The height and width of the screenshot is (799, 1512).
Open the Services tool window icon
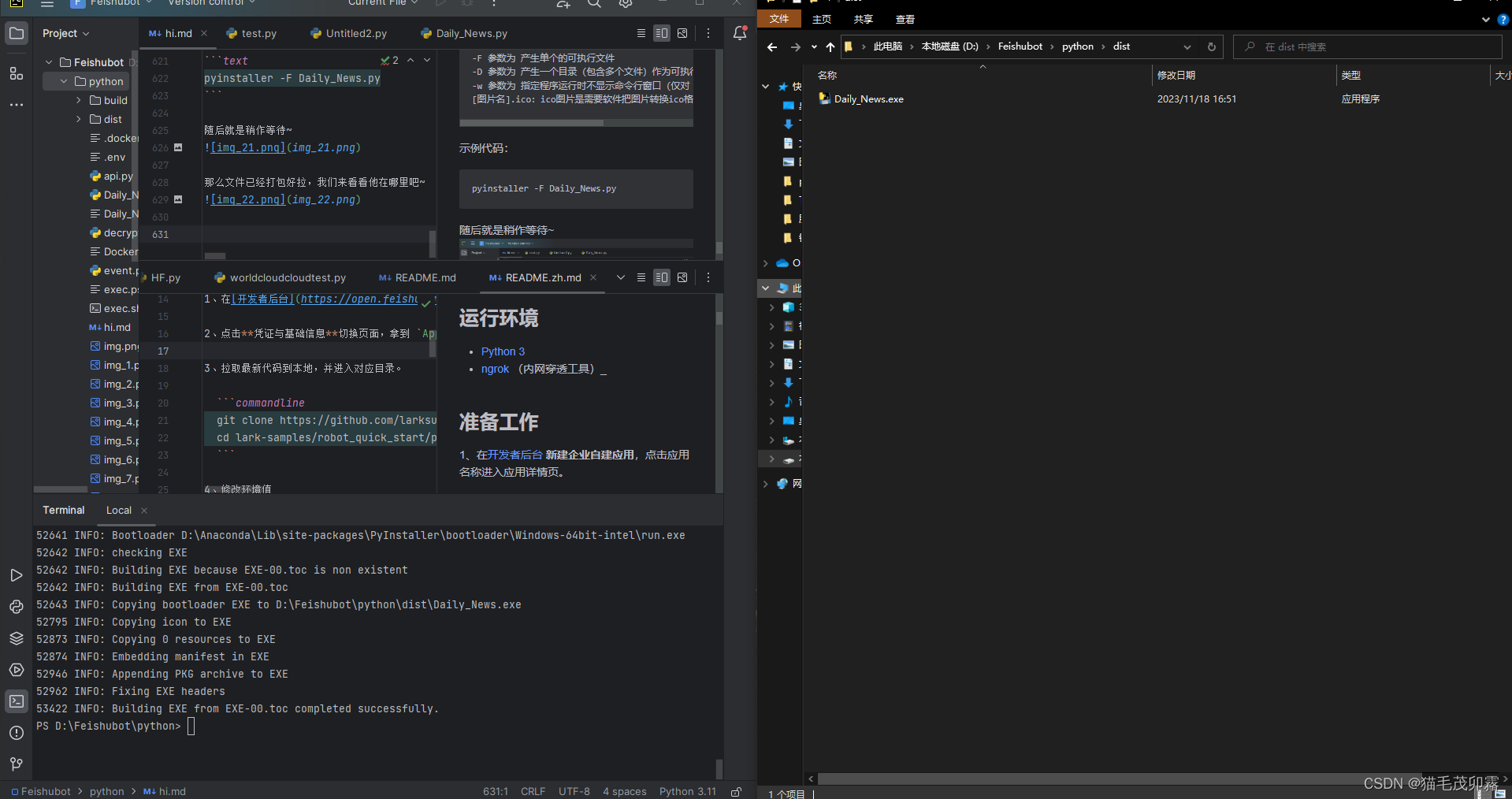point(17,670)
